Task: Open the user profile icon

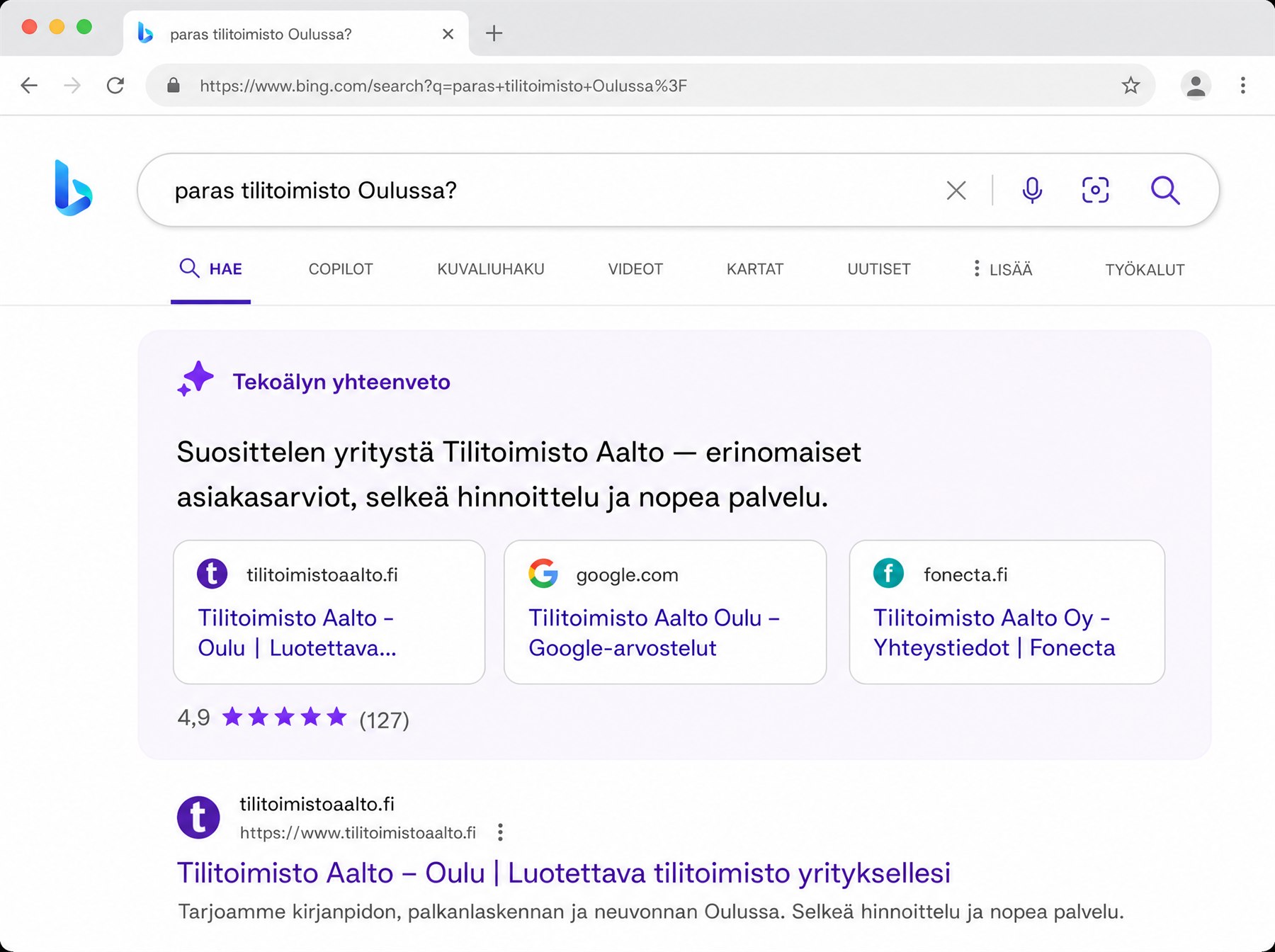Action: point(1196,86)
